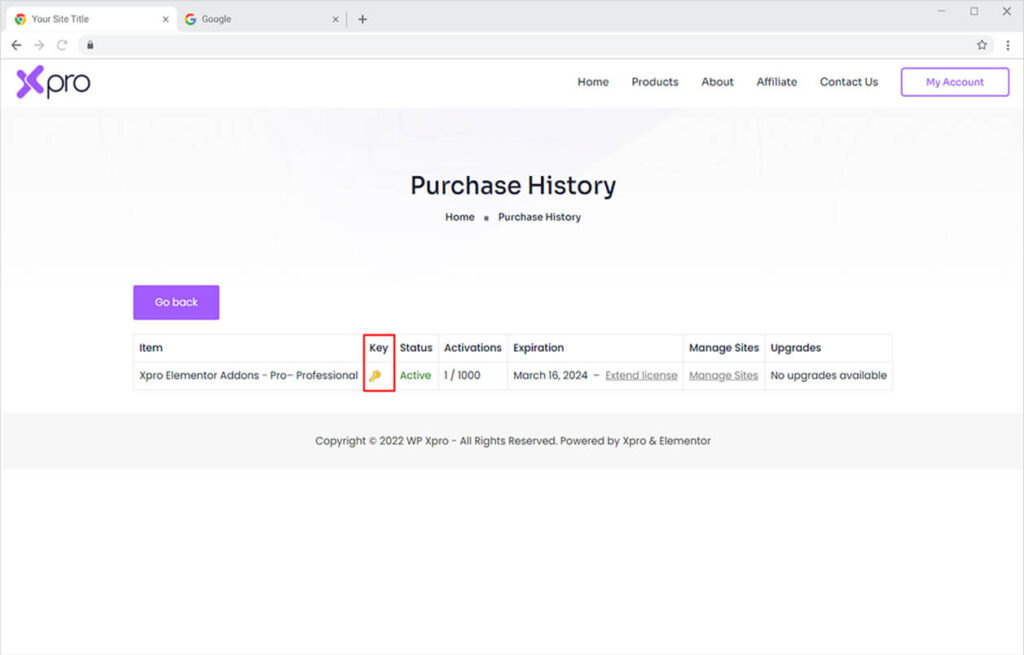Bookmark page using the star icon
The height and width of the screenshot is (655, 1024).
982,45
